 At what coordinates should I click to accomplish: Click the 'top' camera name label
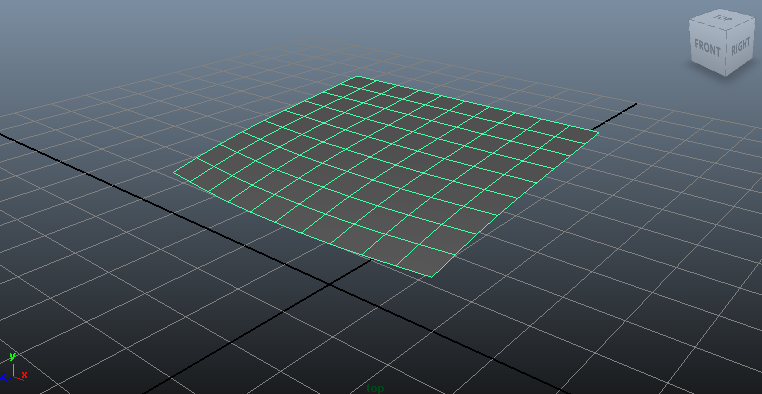tap(375, 388)
